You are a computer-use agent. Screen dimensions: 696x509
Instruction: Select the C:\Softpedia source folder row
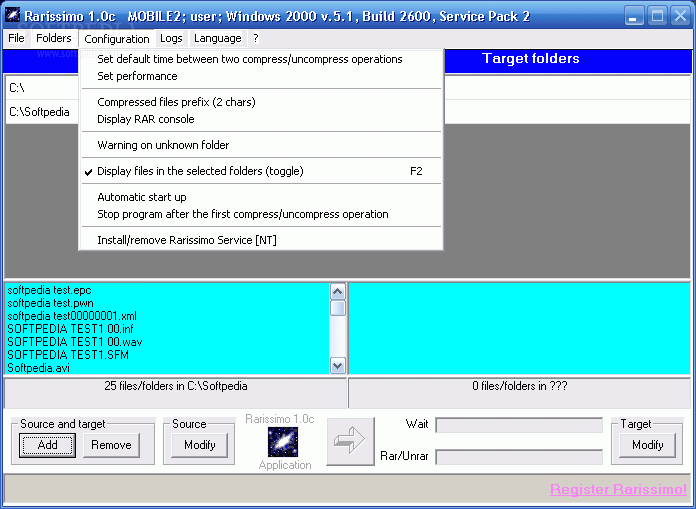(42, 111)
